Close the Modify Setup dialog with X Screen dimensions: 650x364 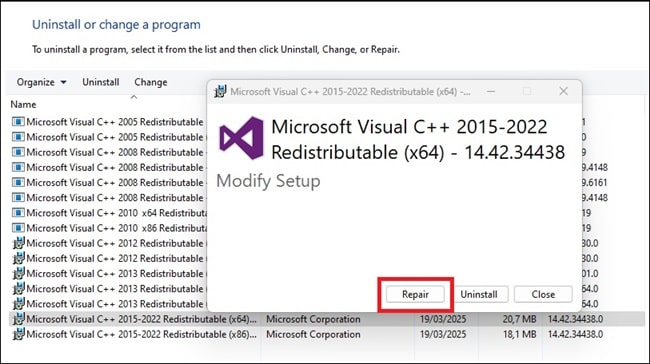coord(563,91)
